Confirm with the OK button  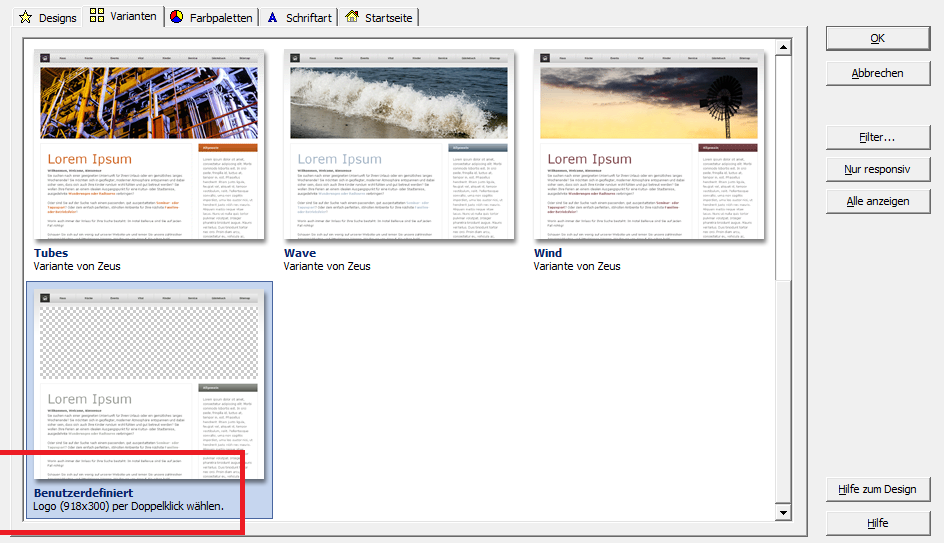click(878, 39)
